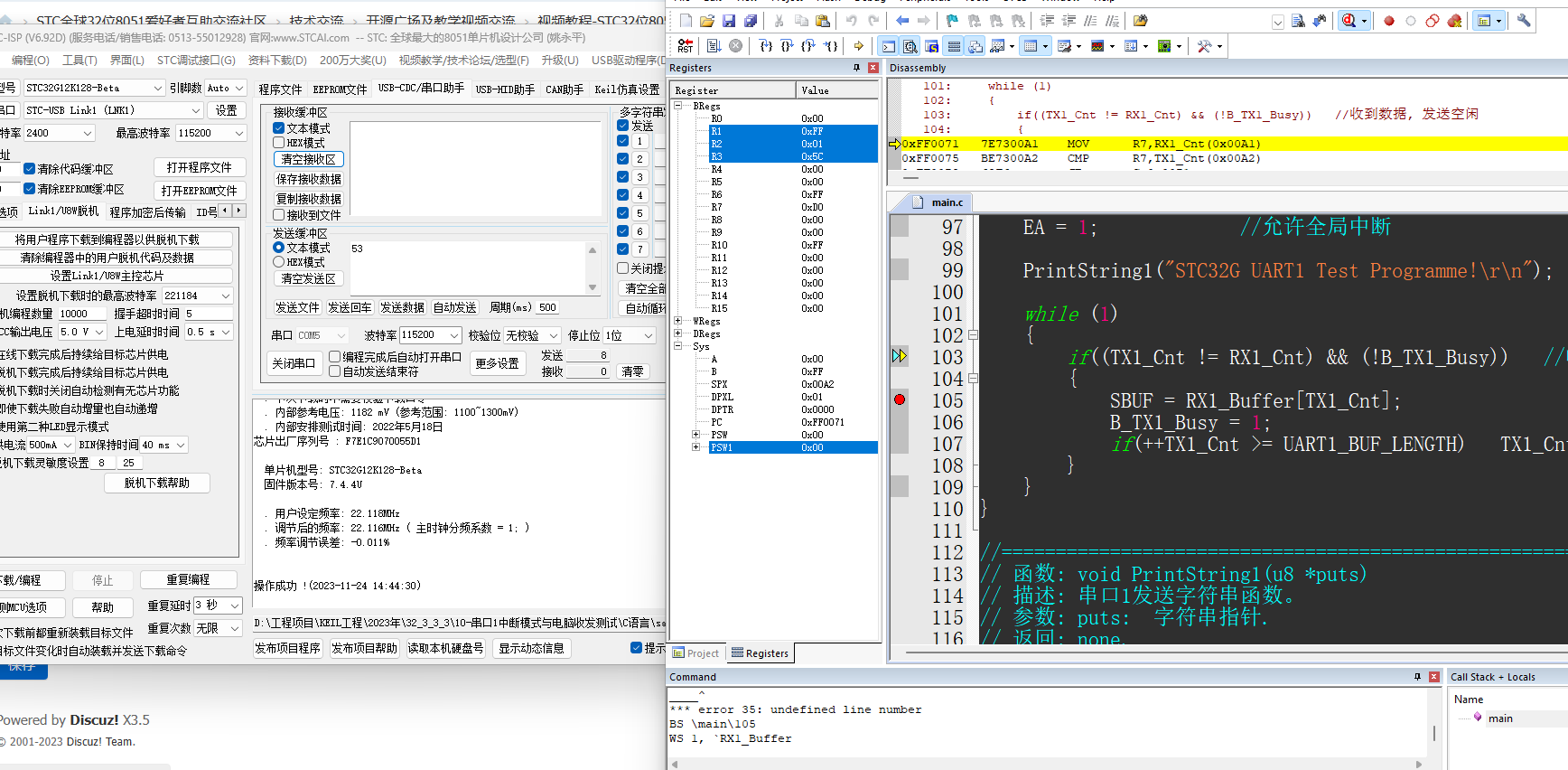Click the main.c editor file tab
Screen dimensions: 1568x770
point(939,202)
